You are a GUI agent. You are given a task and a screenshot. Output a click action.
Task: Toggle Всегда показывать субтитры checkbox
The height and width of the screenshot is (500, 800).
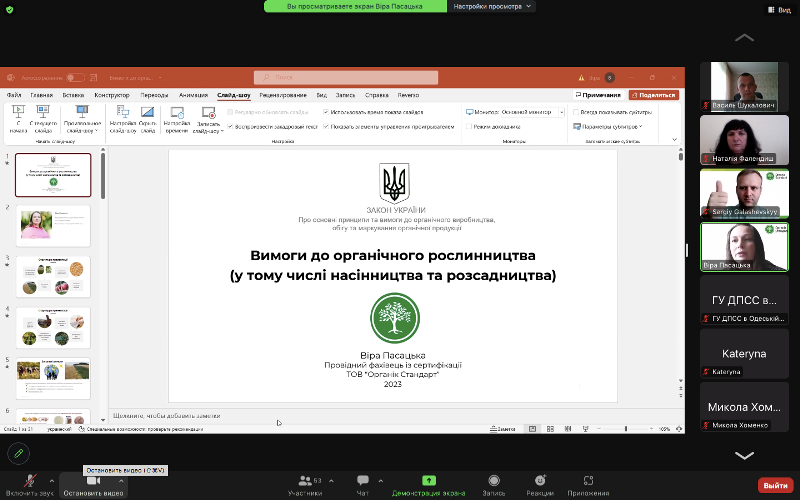point(576,112)
